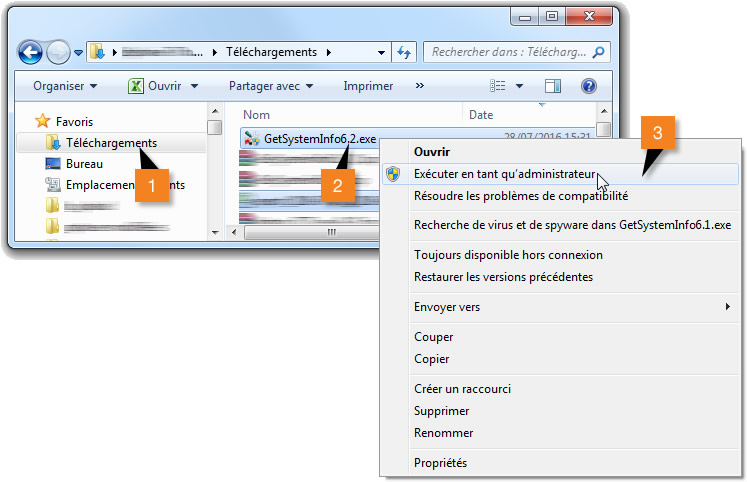This screenshot has width=747, height=482.
Task: Click the Bureau desktop icon in sidebar
Action: click(x=53, y=163)
